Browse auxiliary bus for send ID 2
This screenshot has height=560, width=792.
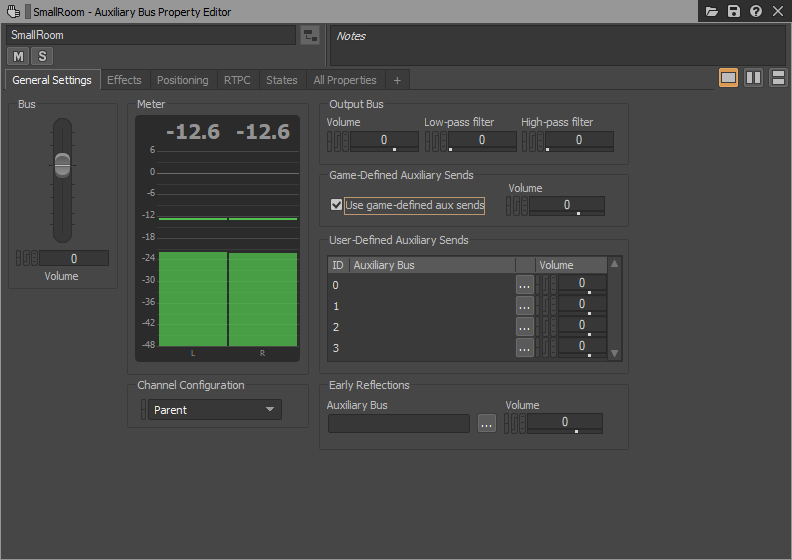click(525, 327)
